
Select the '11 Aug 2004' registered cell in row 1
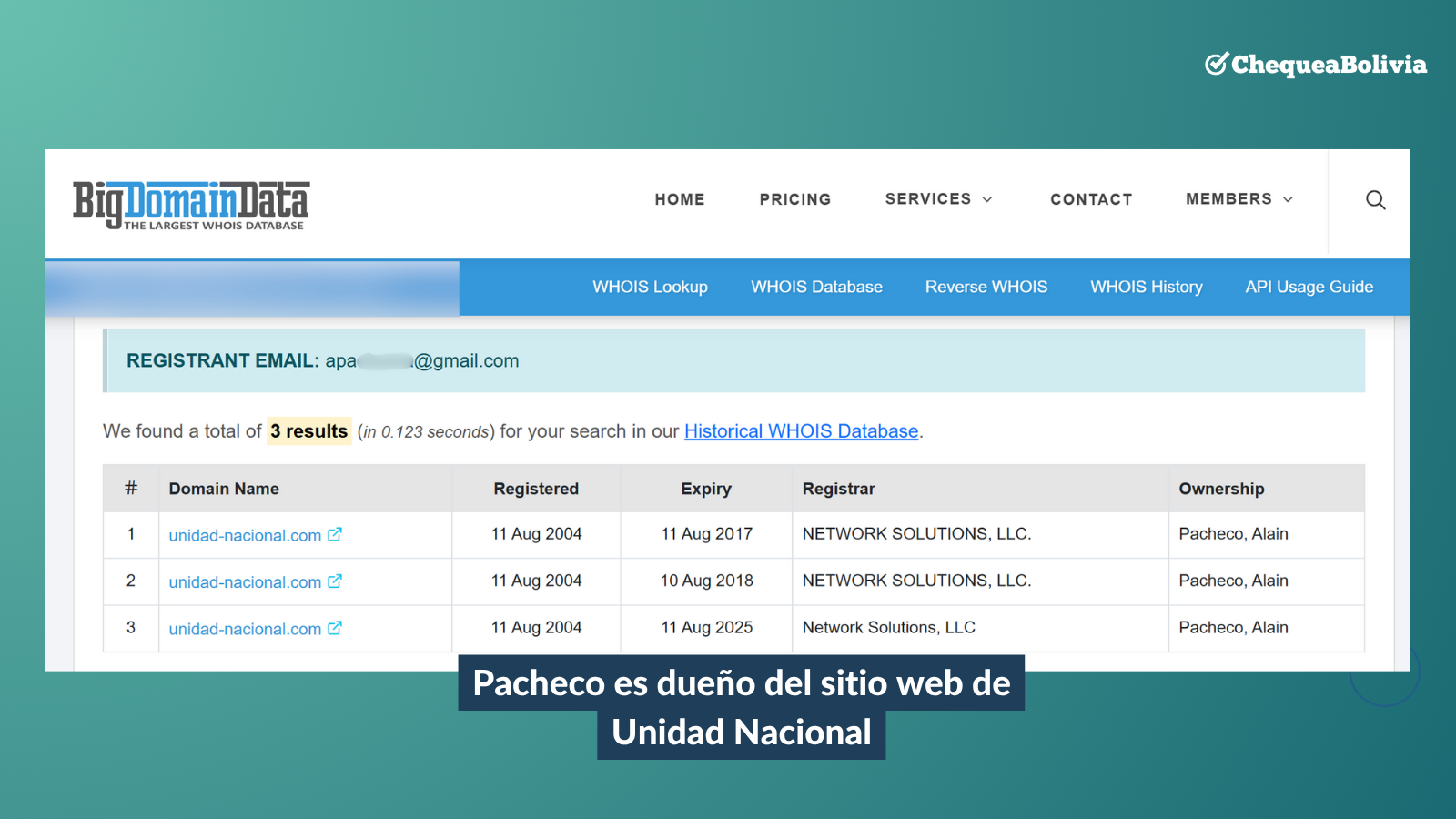[x=536, y=534]
